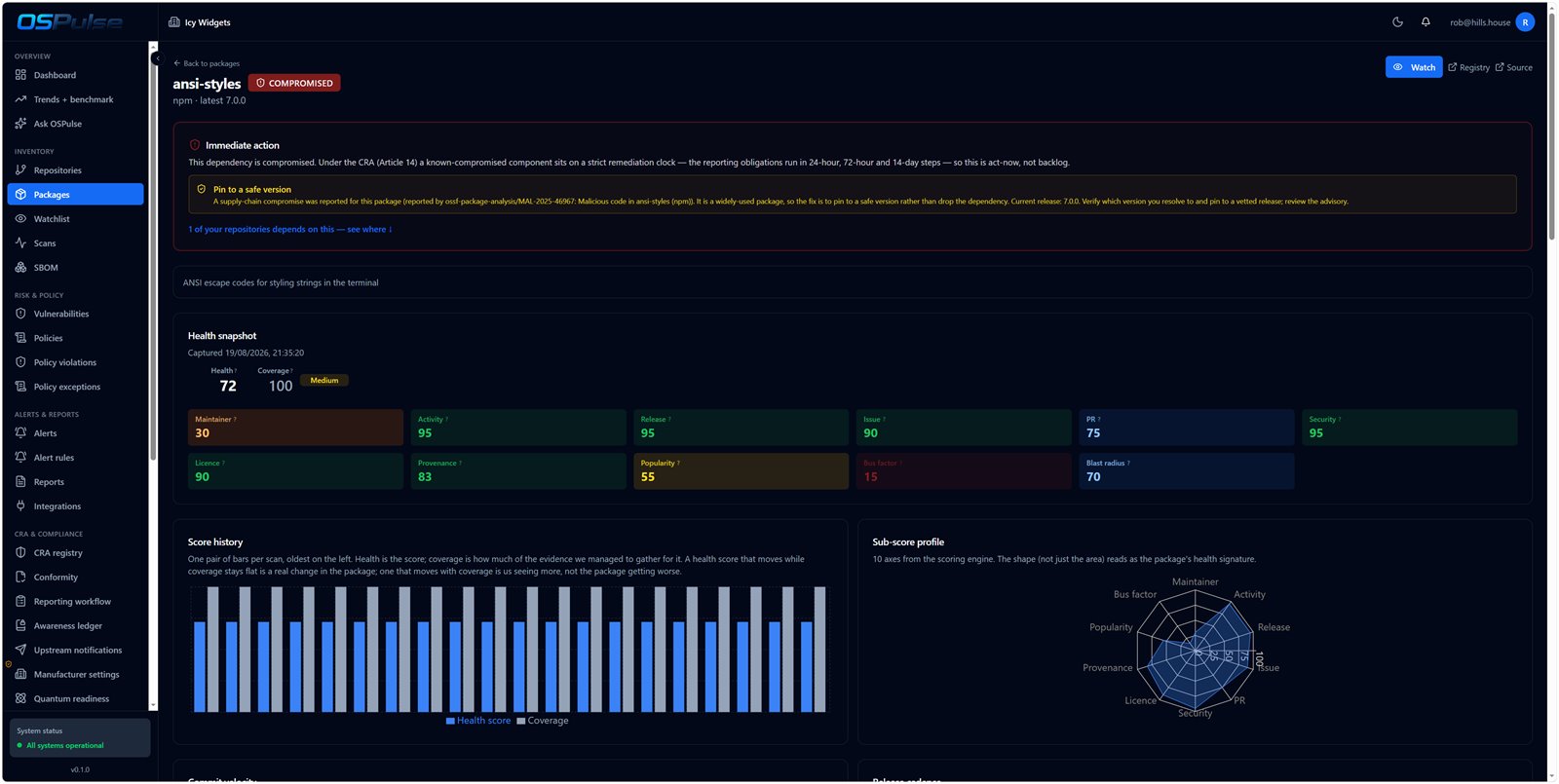Open the Health score help marker
This screenshot has width=1559, height=784.
click(236, 371)
